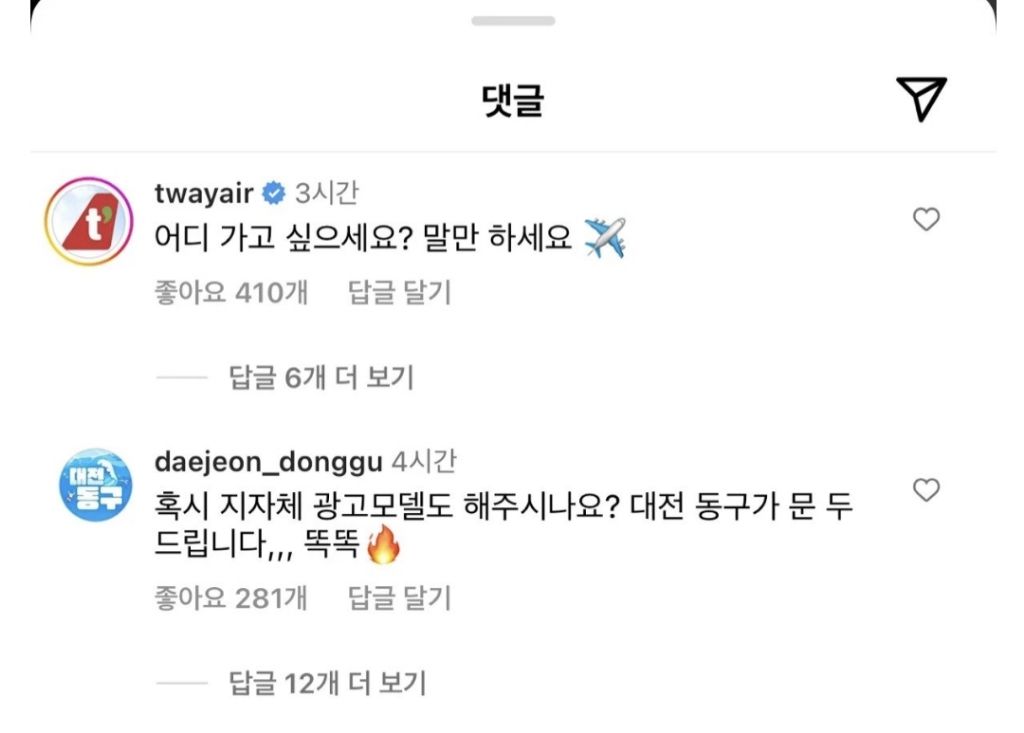Reply to the daejeon_donggu comment with 답글 달기
The image size is (1024, 733).
click(399, 598)
